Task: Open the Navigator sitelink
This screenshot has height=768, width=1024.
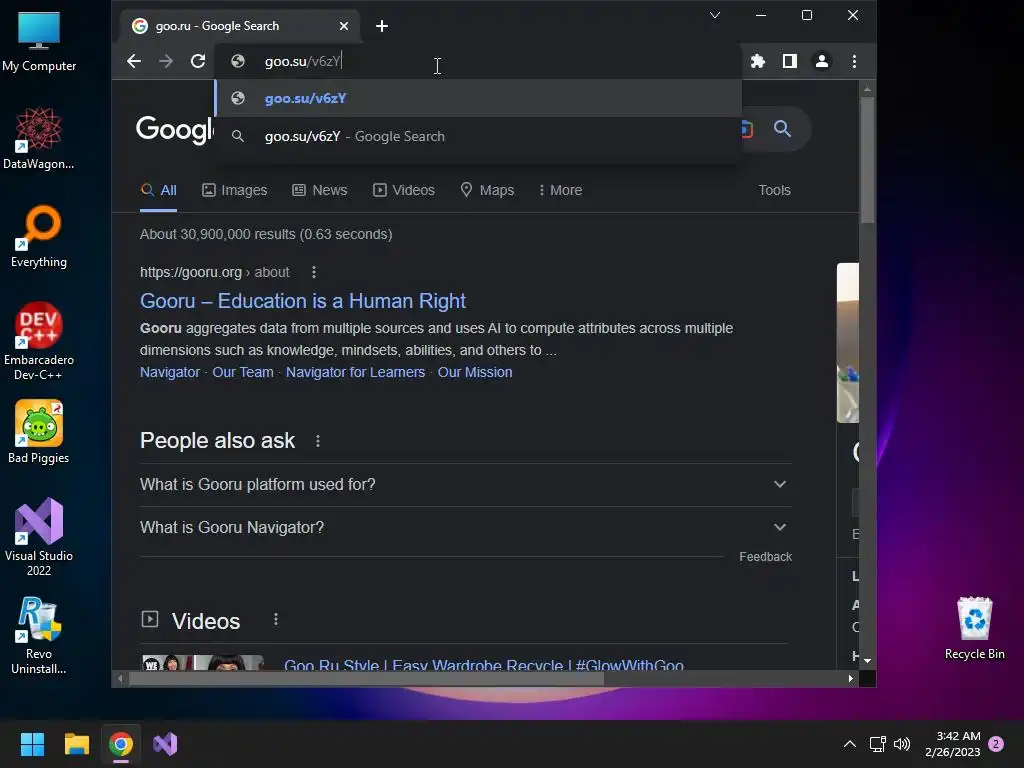Action: [x=170, y=372]
